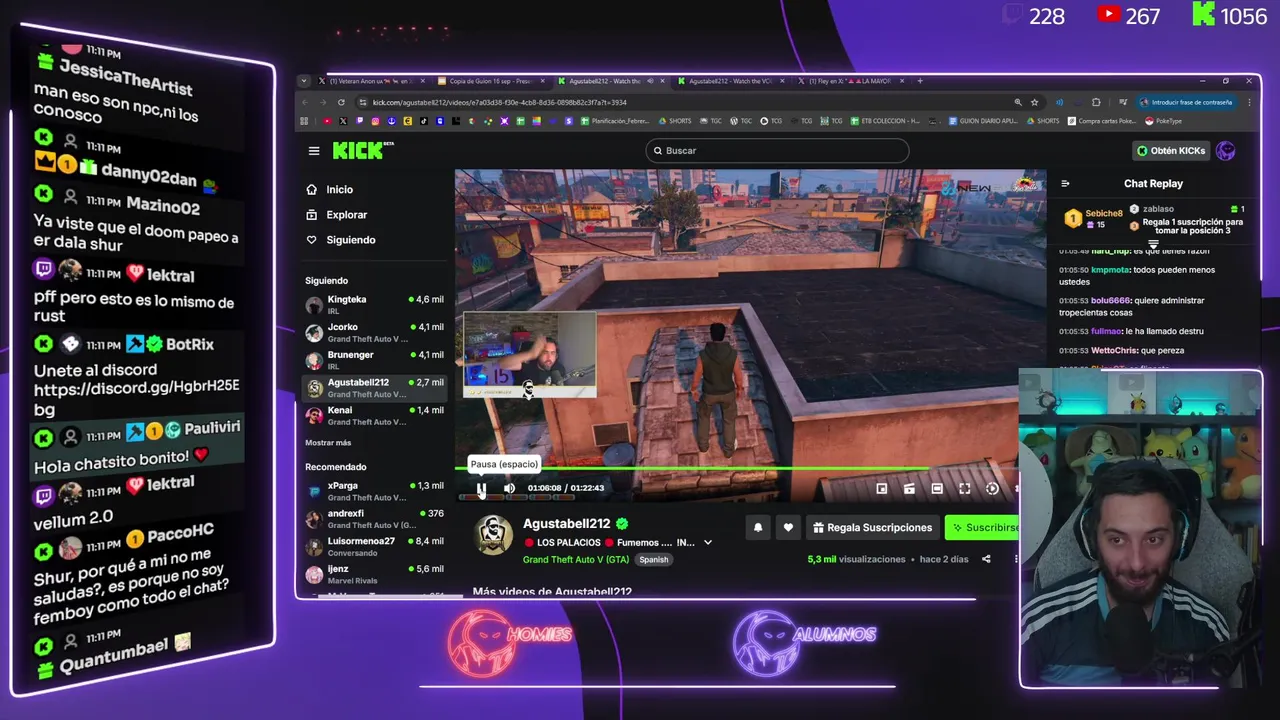The width and height of the screenshot is (1280, 720).
Task: Click the Spanish language tag
Action: tap(654, 560)
